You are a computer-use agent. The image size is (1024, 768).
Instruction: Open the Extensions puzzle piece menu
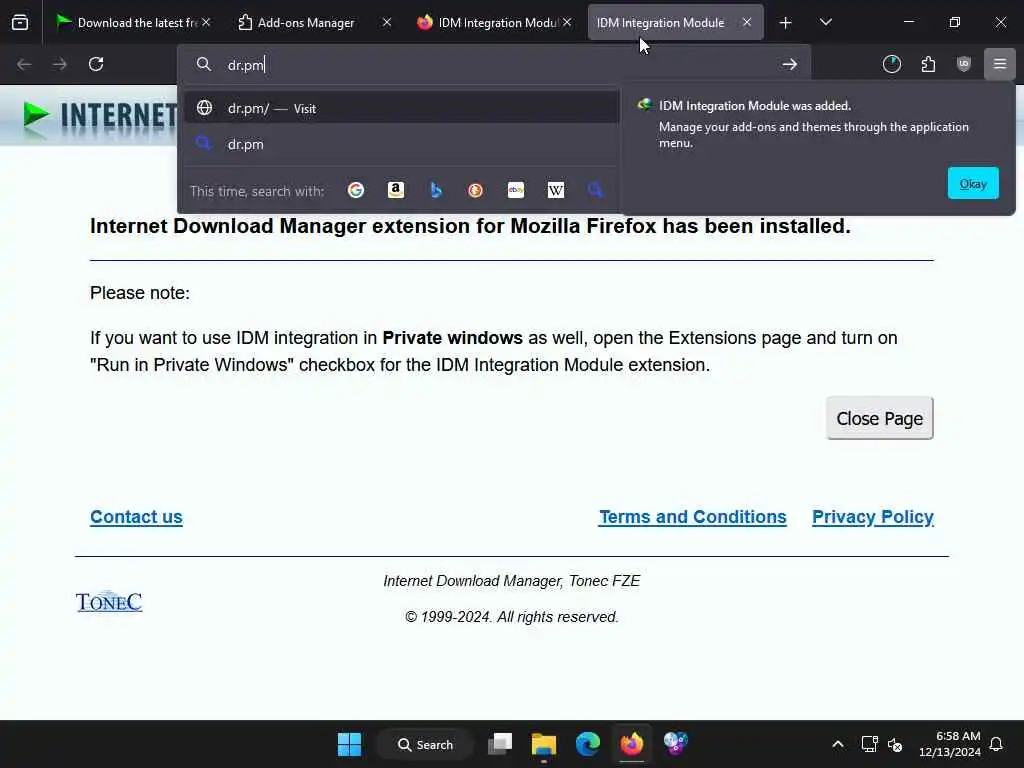(928, 64)
